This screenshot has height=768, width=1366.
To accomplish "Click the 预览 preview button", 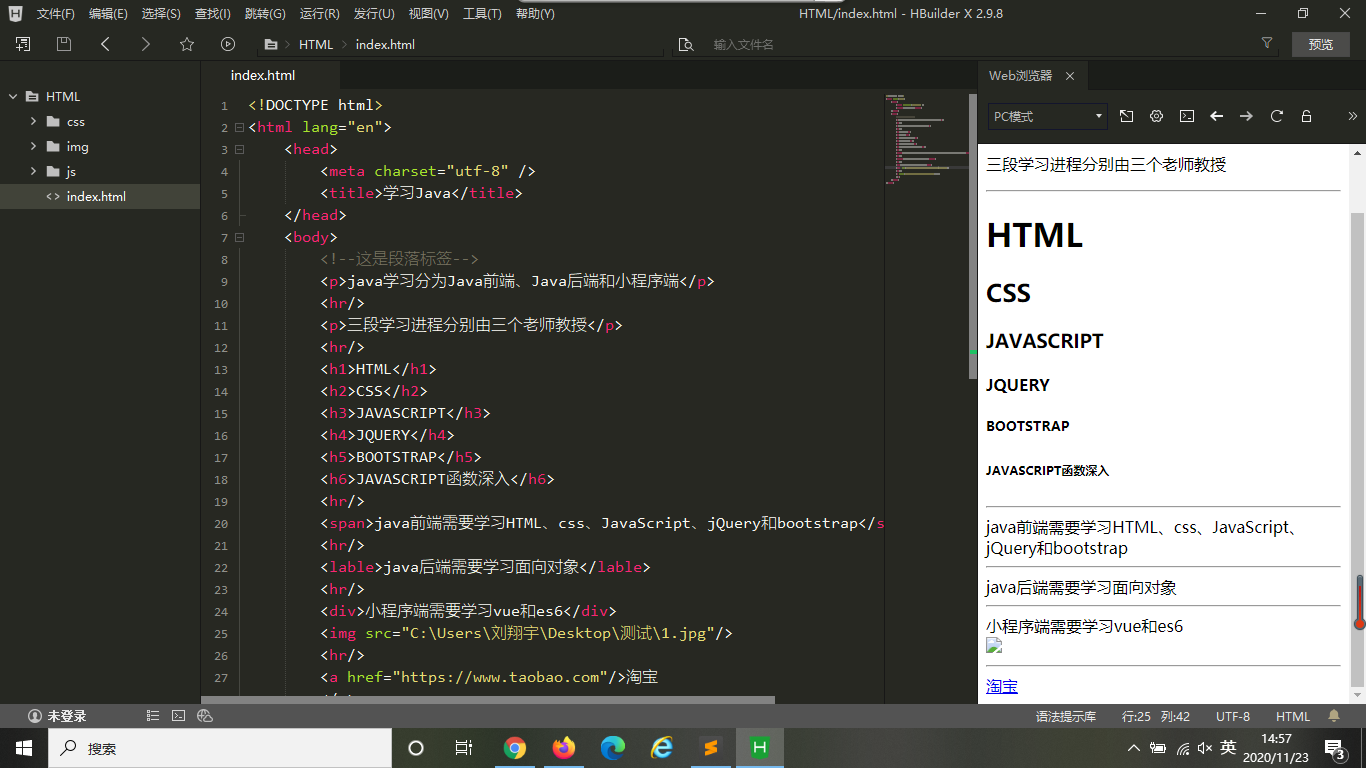I will coord(1321,44).
